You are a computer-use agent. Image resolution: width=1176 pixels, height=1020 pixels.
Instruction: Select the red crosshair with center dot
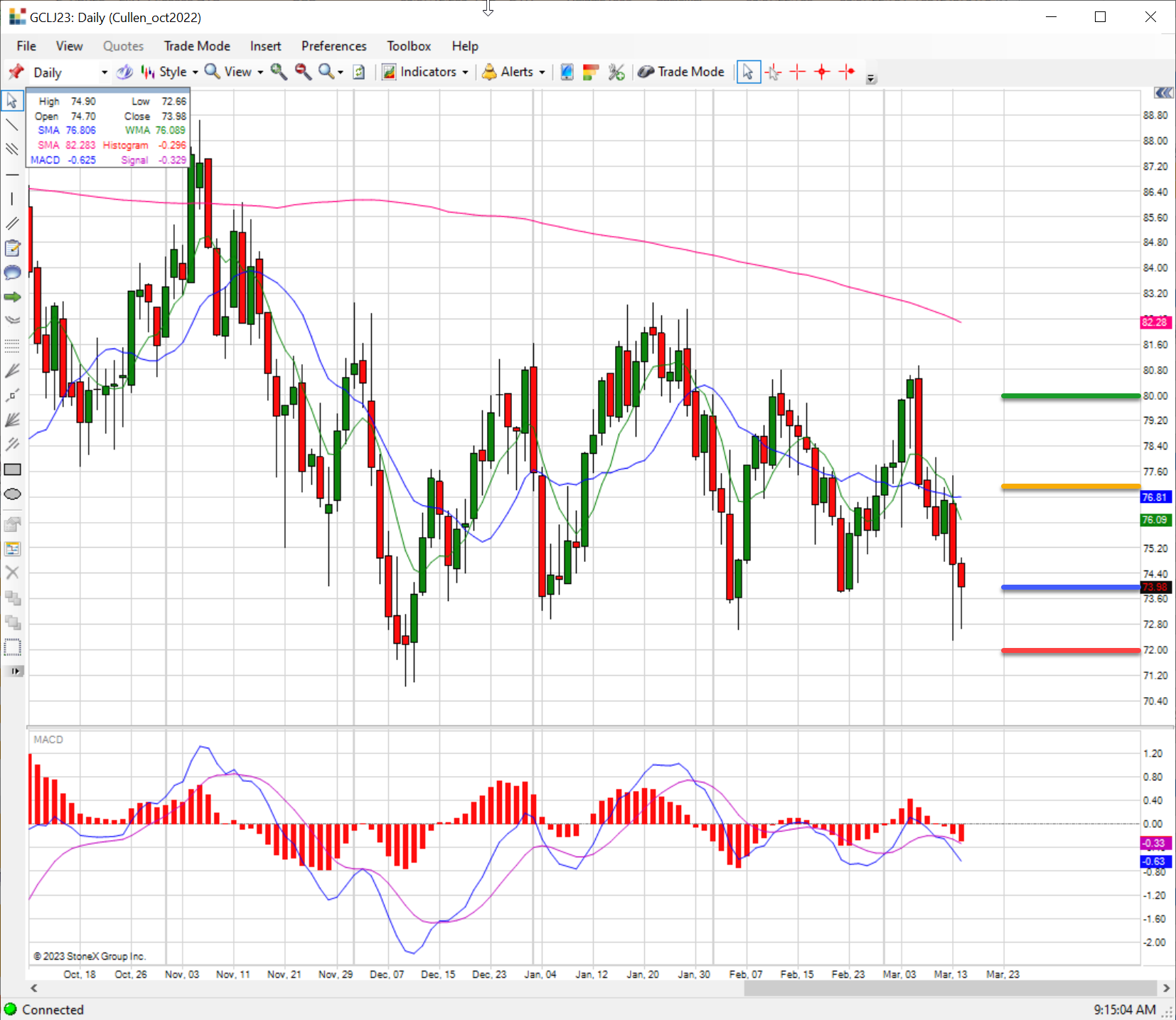tap(822, 72)
